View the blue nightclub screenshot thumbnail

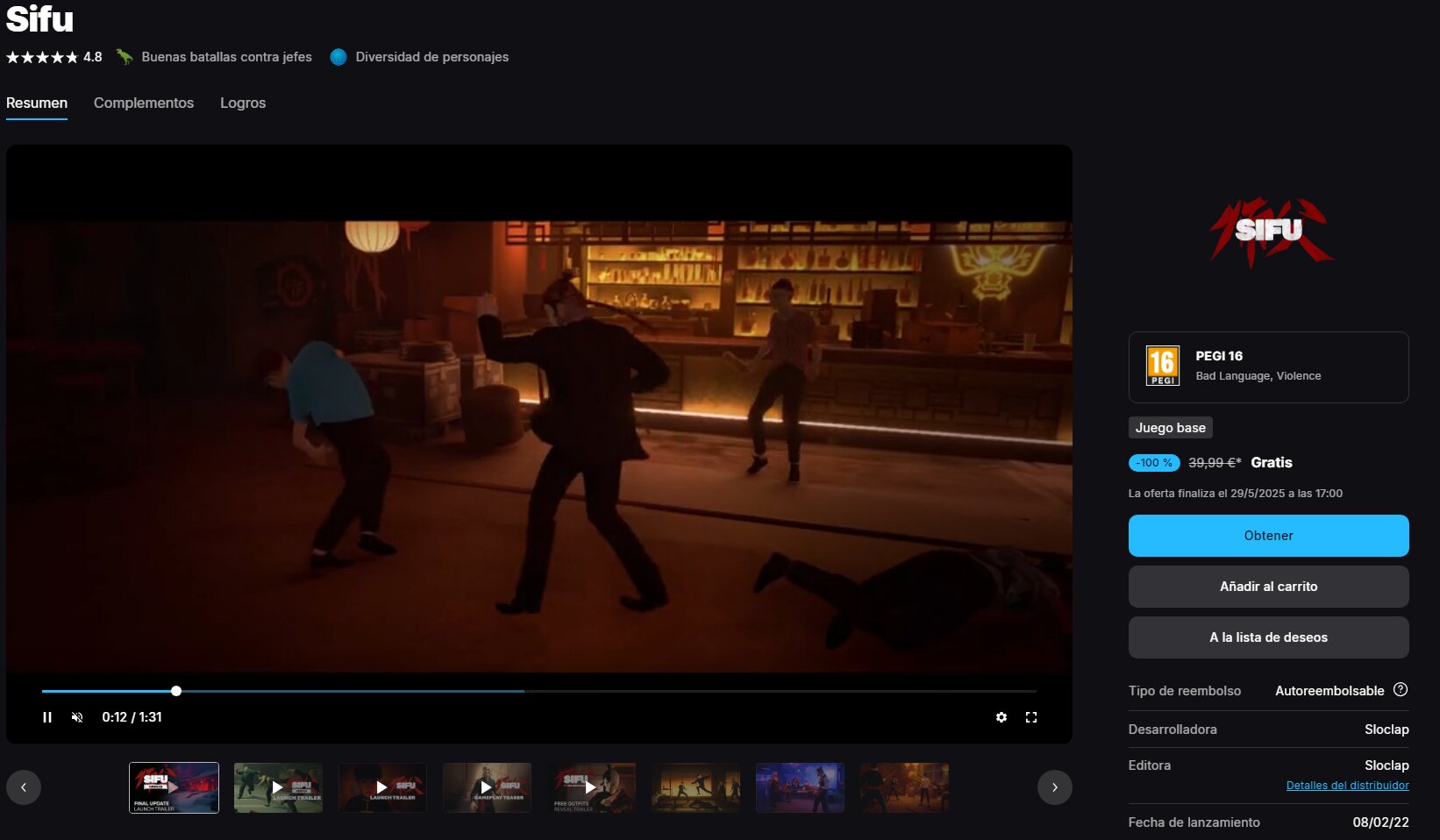click(800, 787)
